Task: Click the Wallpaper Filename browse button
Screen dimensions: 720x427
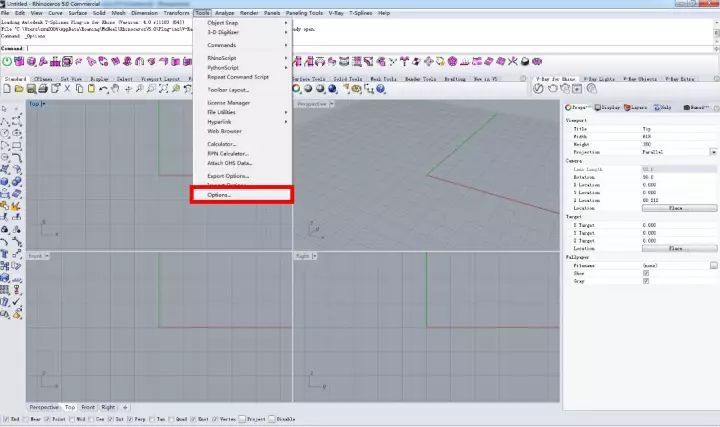Action: pos(713,265)
